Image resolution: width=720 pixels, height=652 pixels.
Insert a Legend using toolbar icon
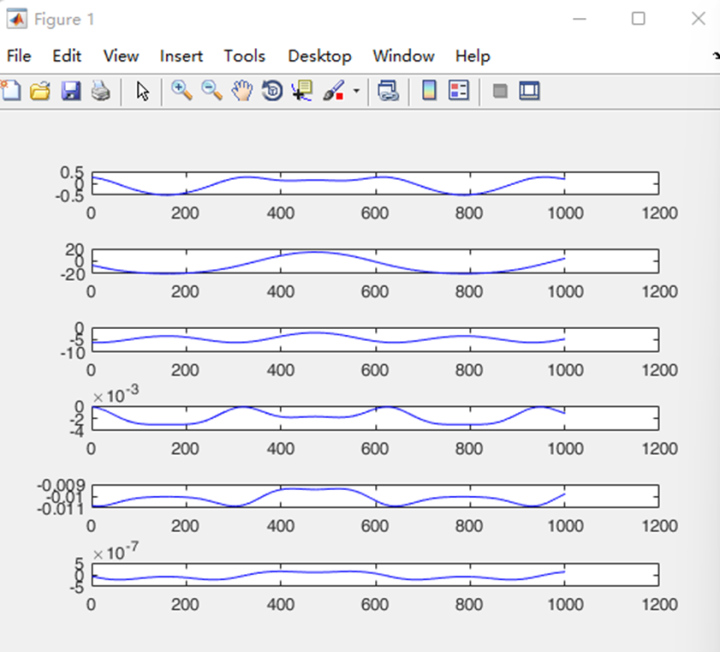459,90
